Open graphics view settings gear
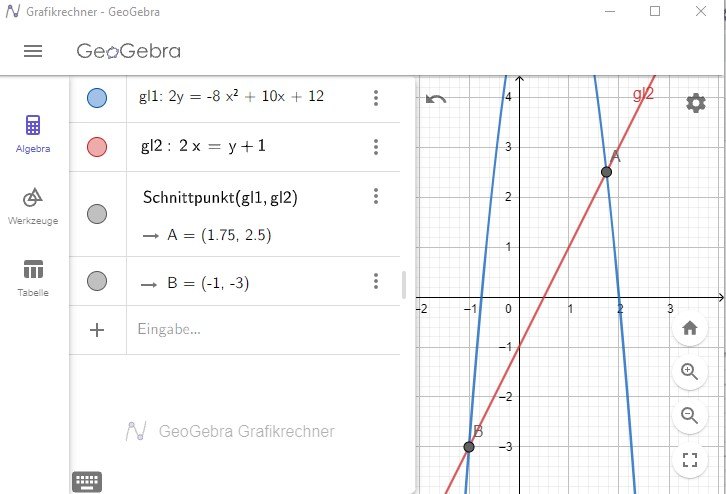 point(695,103)
